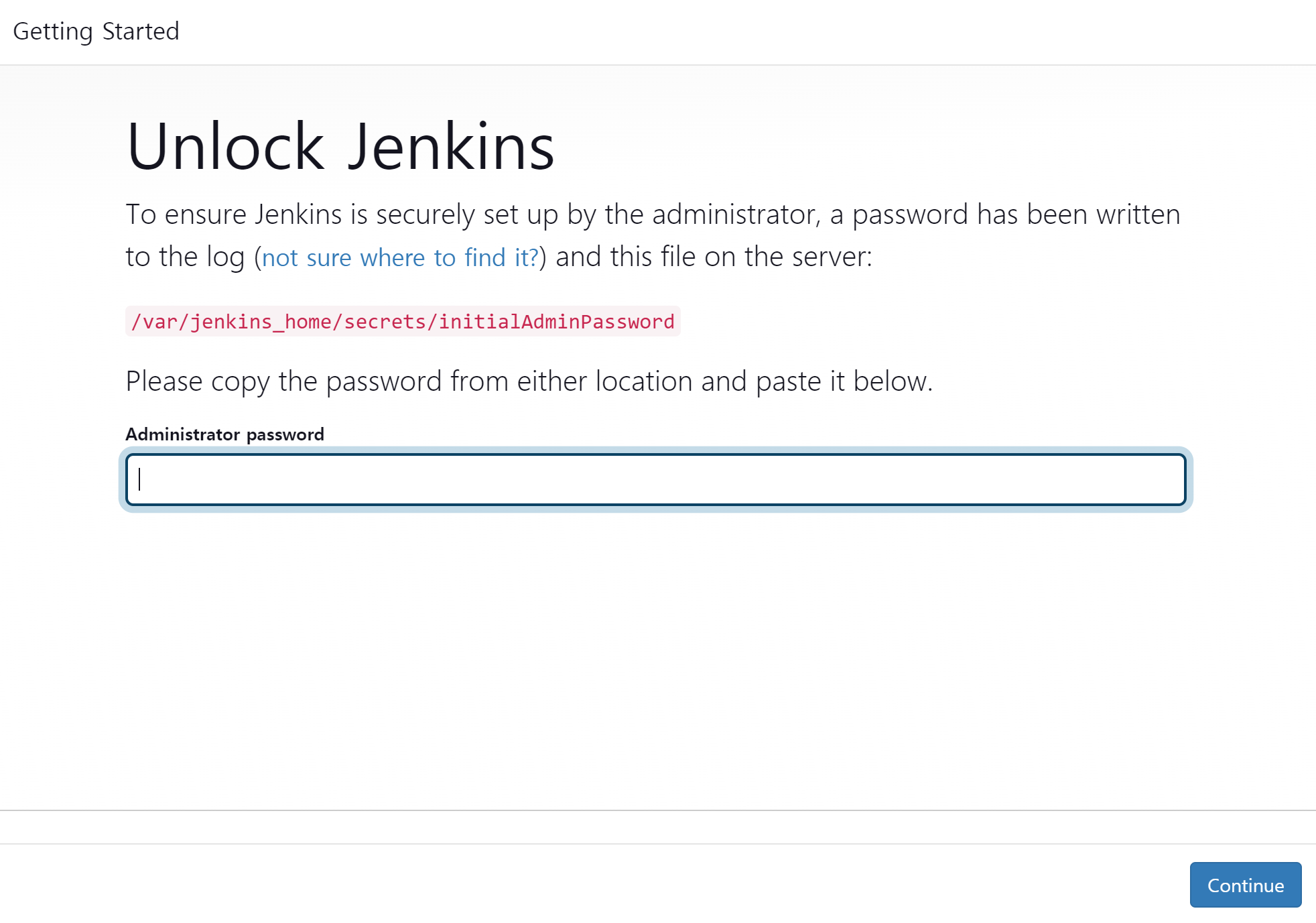The width and height of the screenshot is (1316, 923).
Task: Click "initialAdminPassword" in the red file path
Action: pos(556,322)
